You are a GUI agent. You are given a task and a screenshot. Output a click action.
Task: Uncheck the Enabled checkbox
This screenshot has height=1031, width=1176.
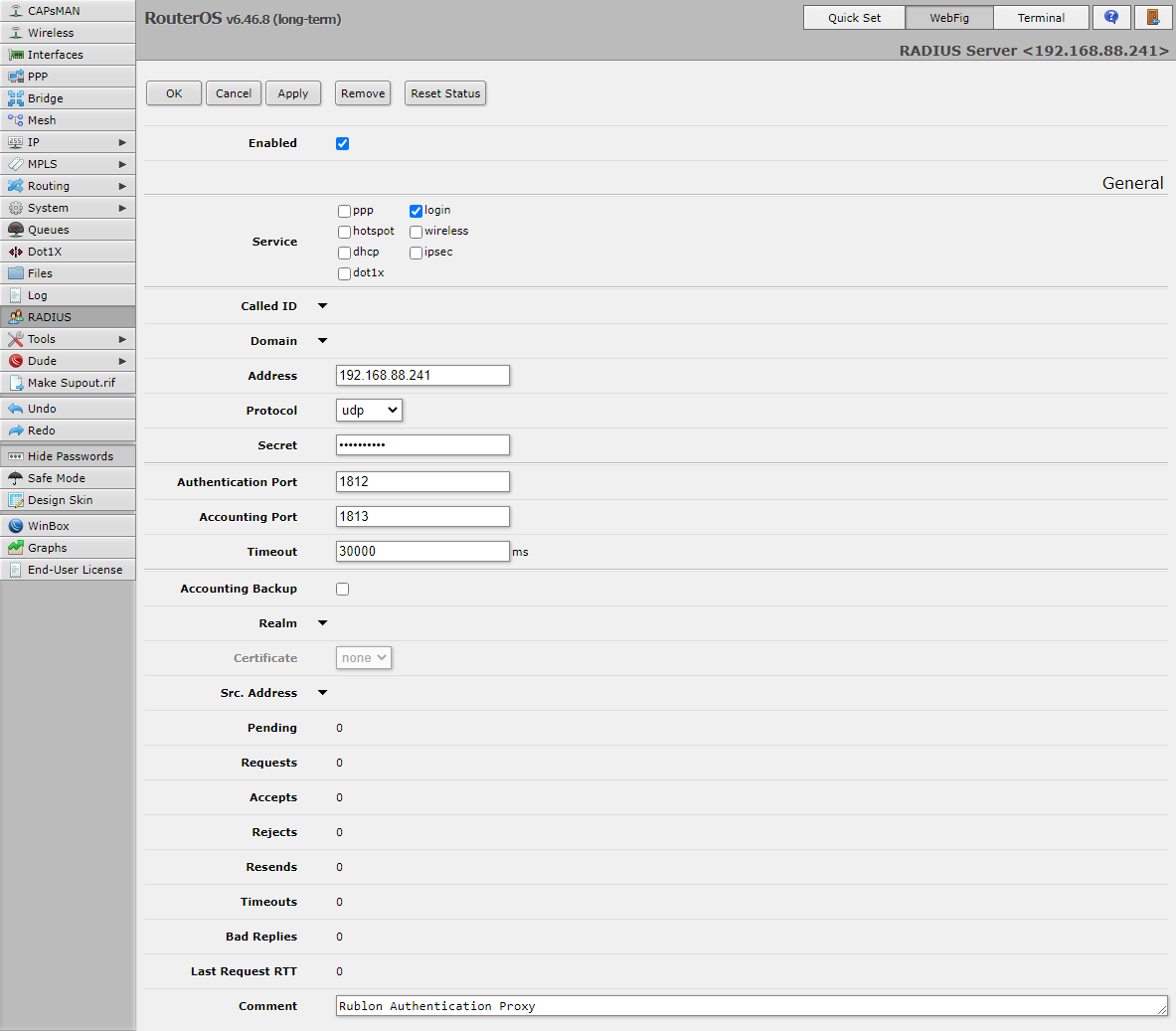(x=343, y=143)
